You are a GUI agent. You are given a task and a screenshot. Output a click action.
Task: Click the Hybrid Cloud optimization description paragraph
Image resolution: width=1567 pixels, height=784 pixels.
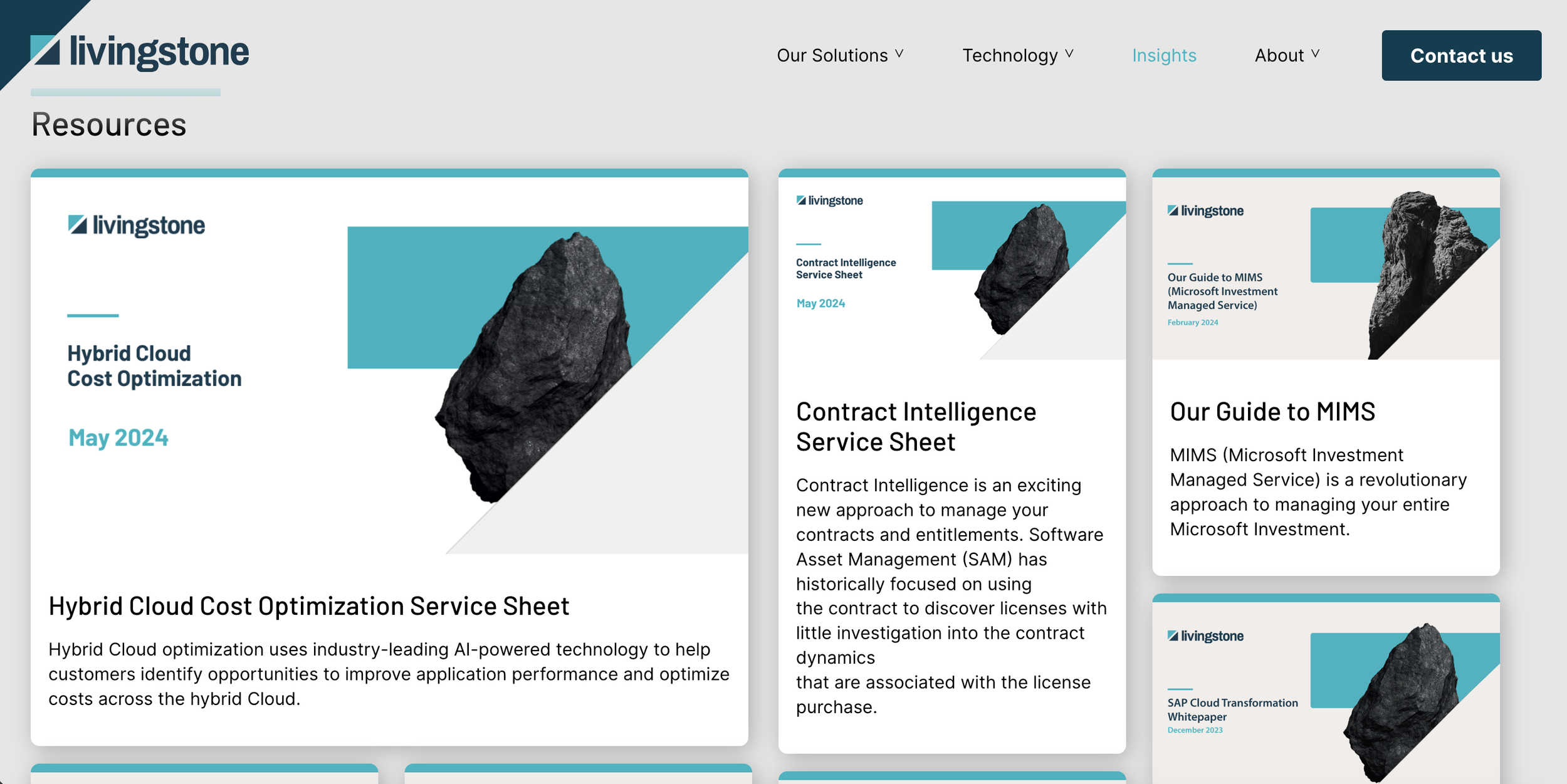click(x=389, y=674)
